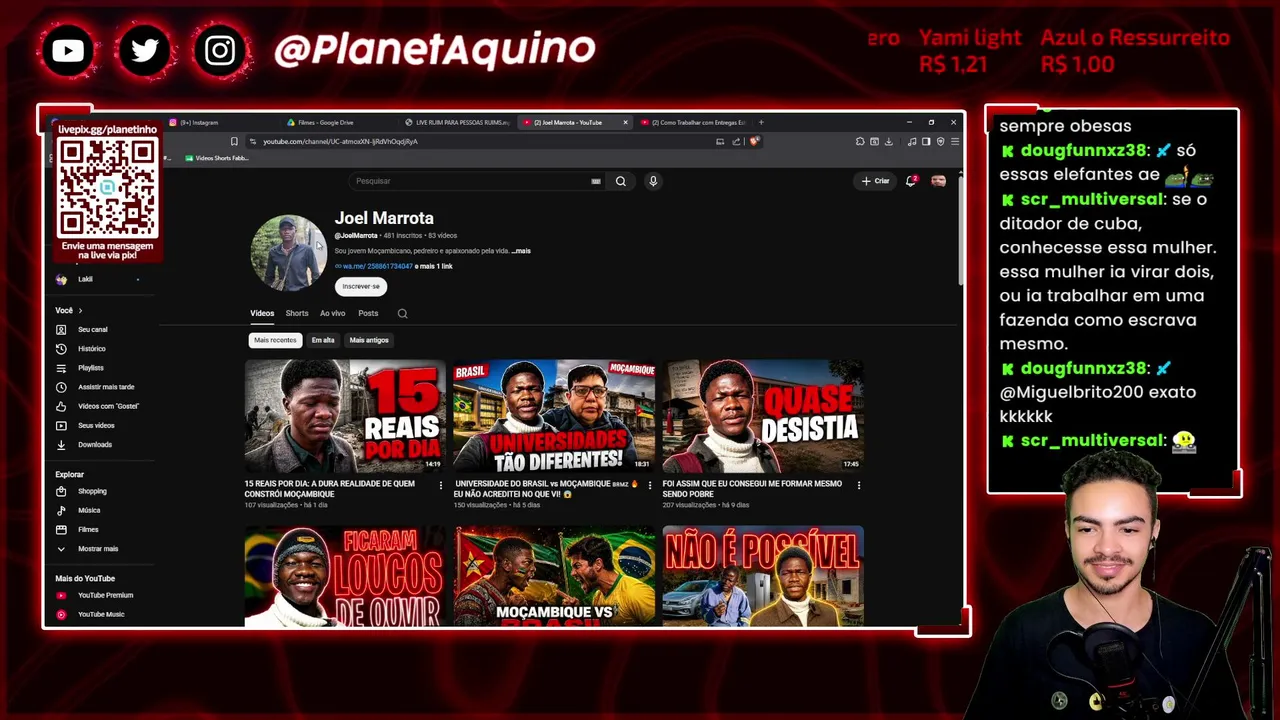Open Playlists in sidebar
Screen dimensions: 1280x720
91,368
